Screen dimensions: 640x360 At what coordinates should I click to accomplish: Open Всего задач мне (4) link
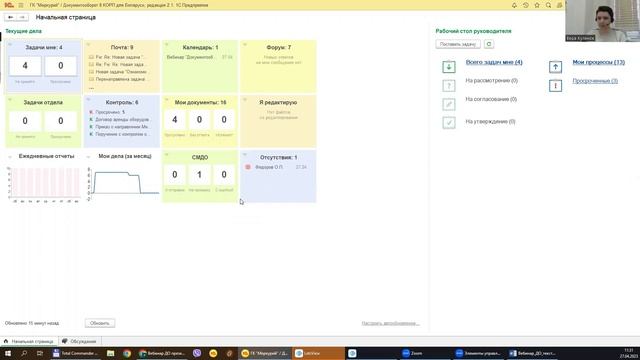click(494, 62)
